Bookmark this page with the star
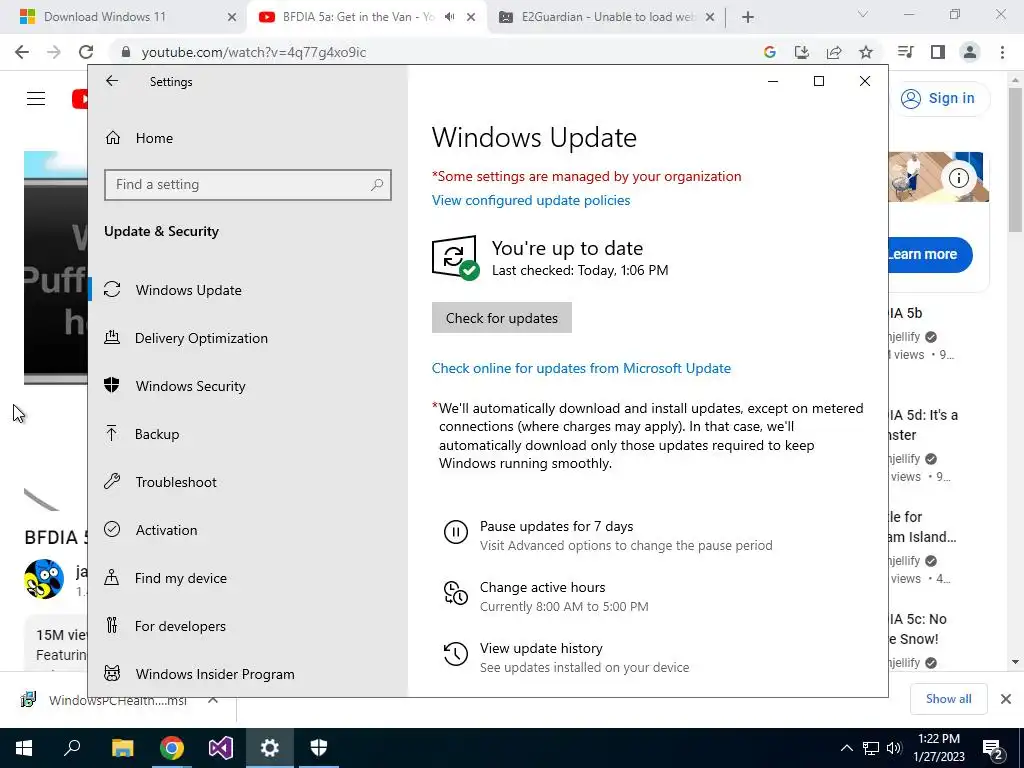This screenshot has width=1024, height=768. [866, 52]
